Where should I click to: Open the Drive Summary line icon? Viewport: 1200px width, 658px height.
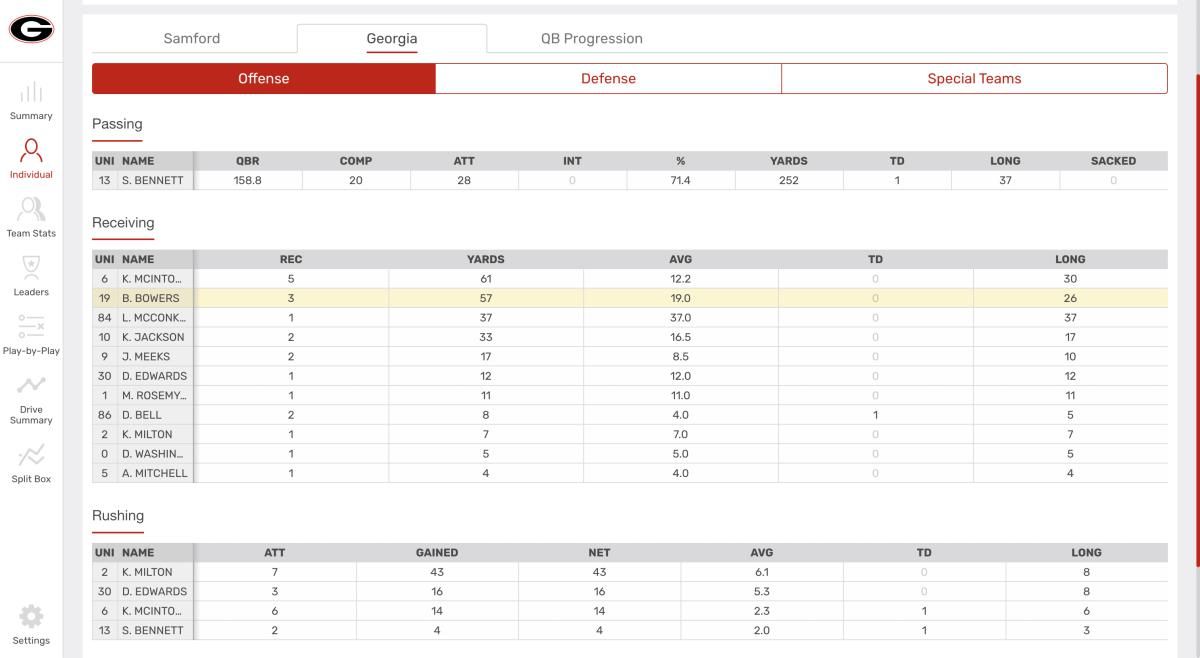pyautogui.click(x=31, y=385)
